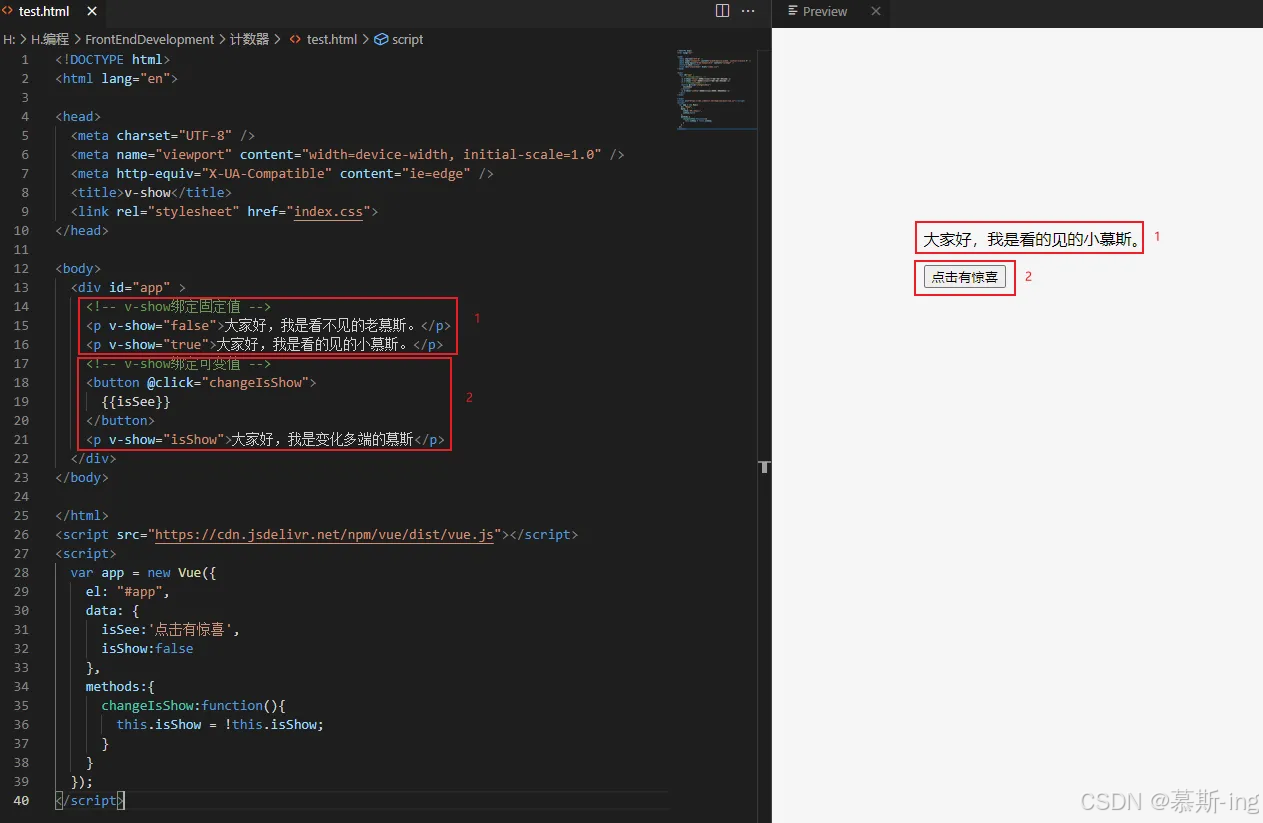Click the meta name="viewport" line
The image size is (1263, 823).
[348, 155]
